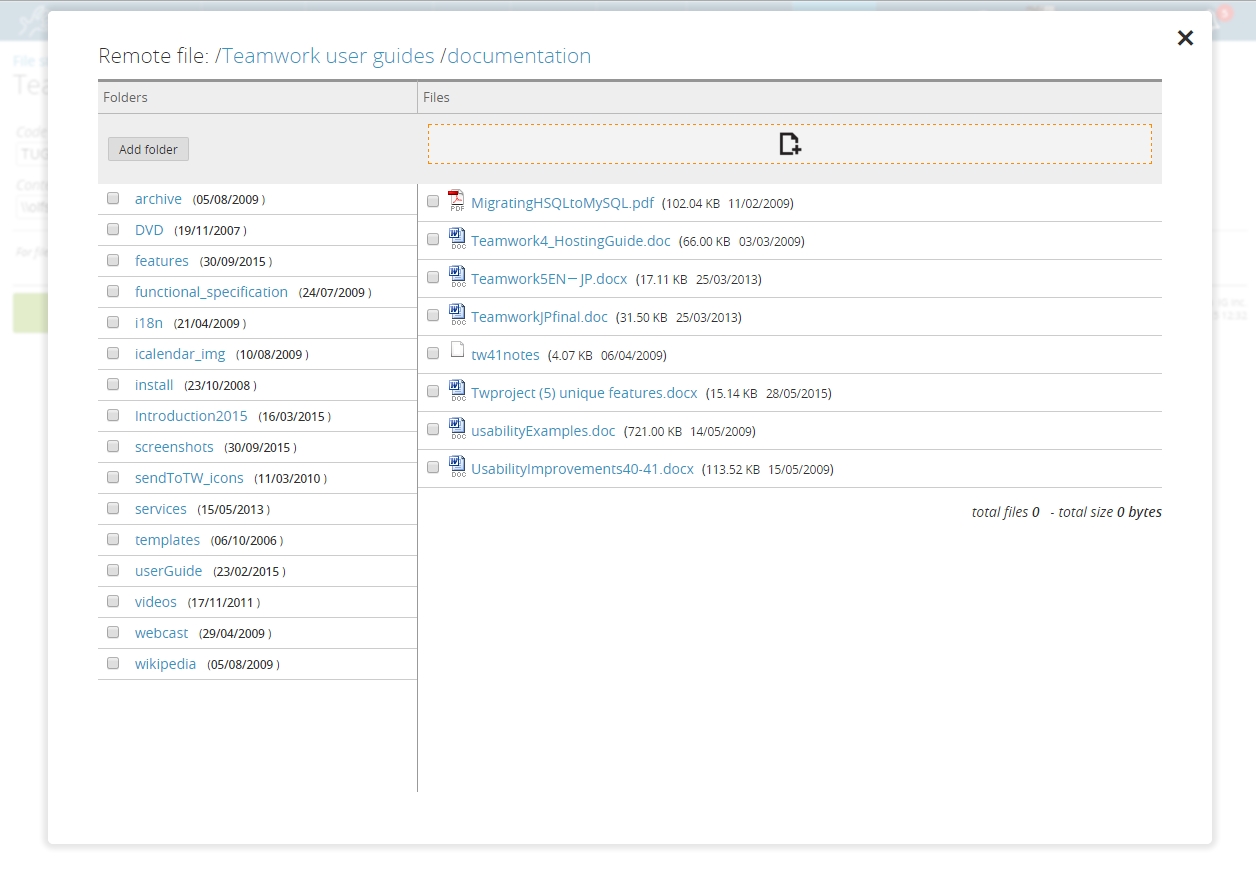This screenshot has height=877, width=1256.
Task: Check the tw41notes file checkbox
Action: click(x=433, y=354)
